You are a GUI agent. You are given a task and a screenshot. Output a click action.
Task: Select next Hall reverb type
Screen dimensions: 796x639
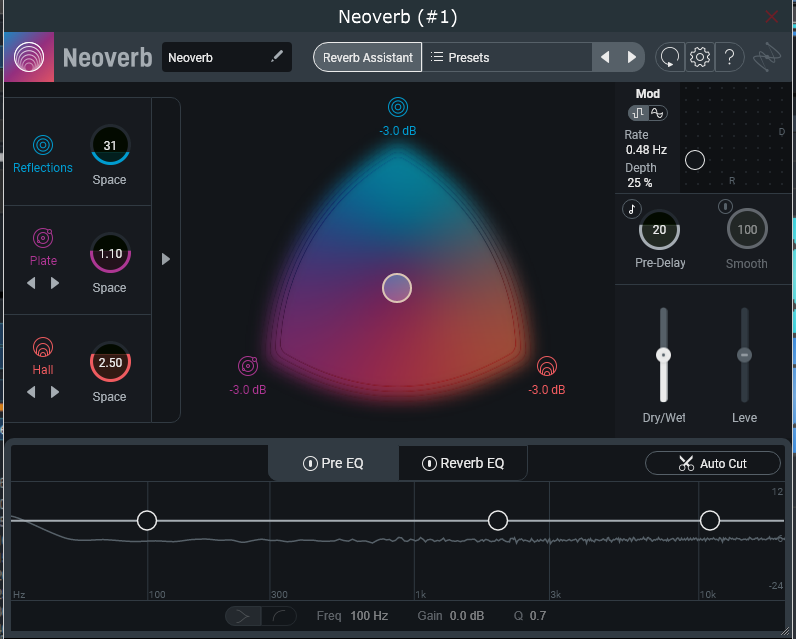click(55, 392)
